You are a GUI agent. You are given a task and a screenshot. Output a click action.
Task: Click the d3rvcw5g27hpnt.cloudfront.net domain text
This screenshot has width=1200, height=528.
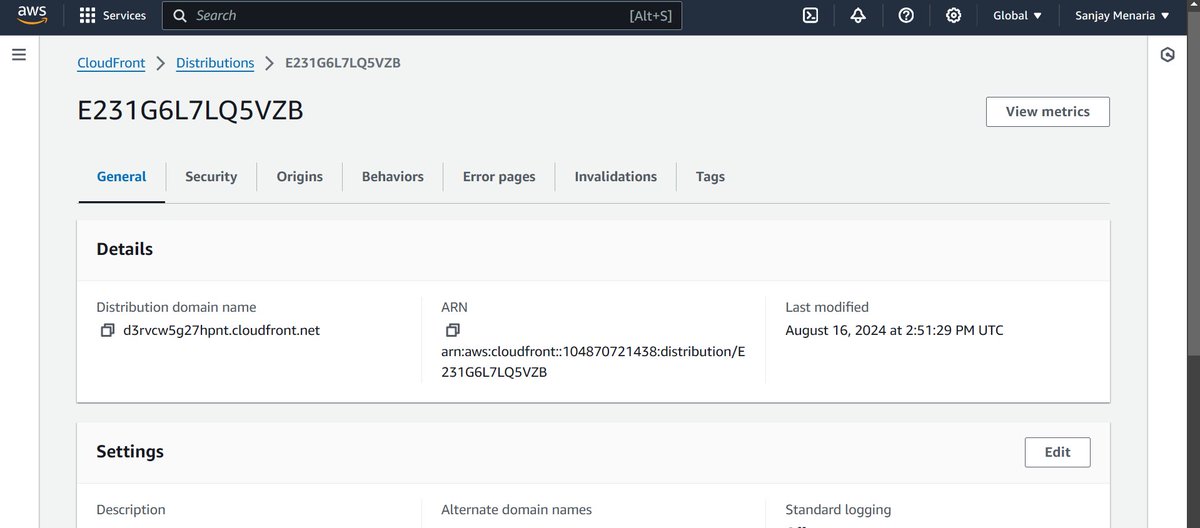(x=221, y=330)
